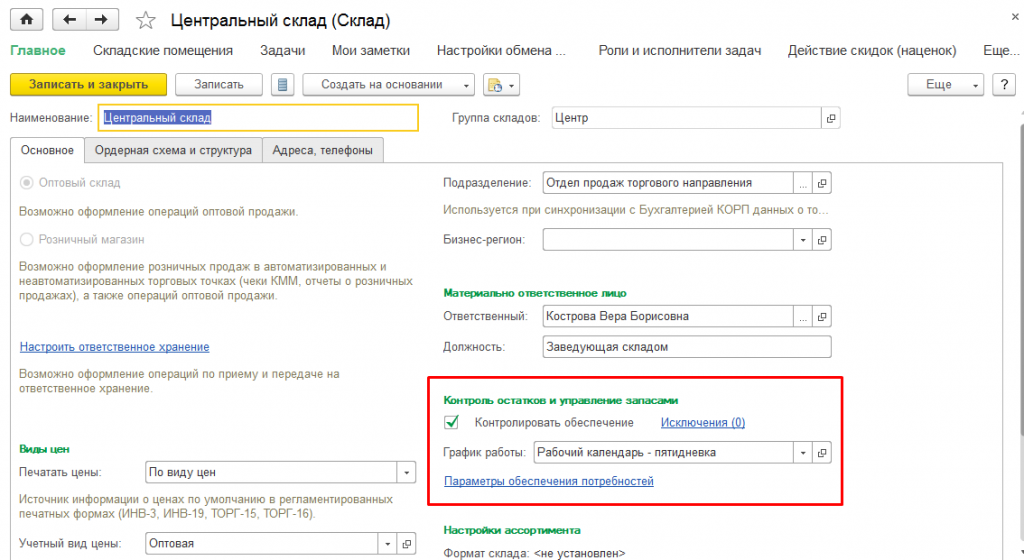Open the Подразделение linked item icon
The image size is (1024, 560).
(822, 183)
